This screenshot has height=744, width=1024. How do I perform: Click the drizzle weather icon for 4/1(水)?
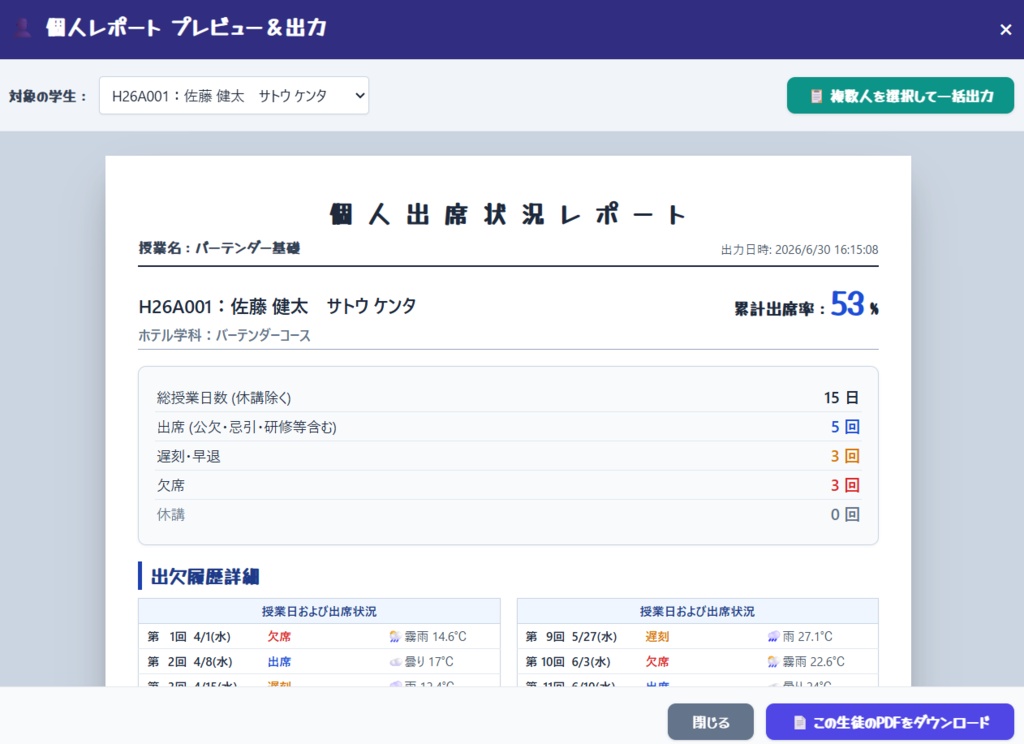point(394,636)
